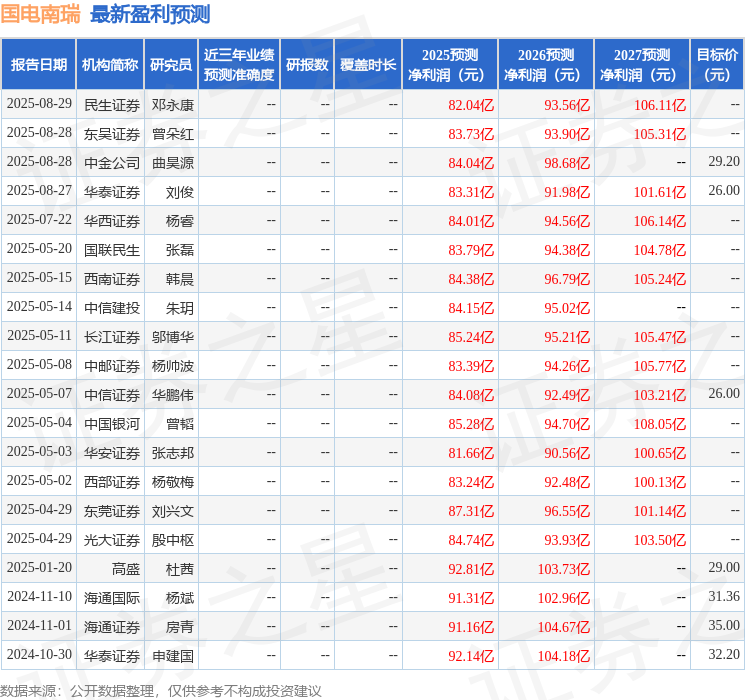Click the 最新盈利预测 title text
This screenshot has height=700, width=745.
click(150, 14)
